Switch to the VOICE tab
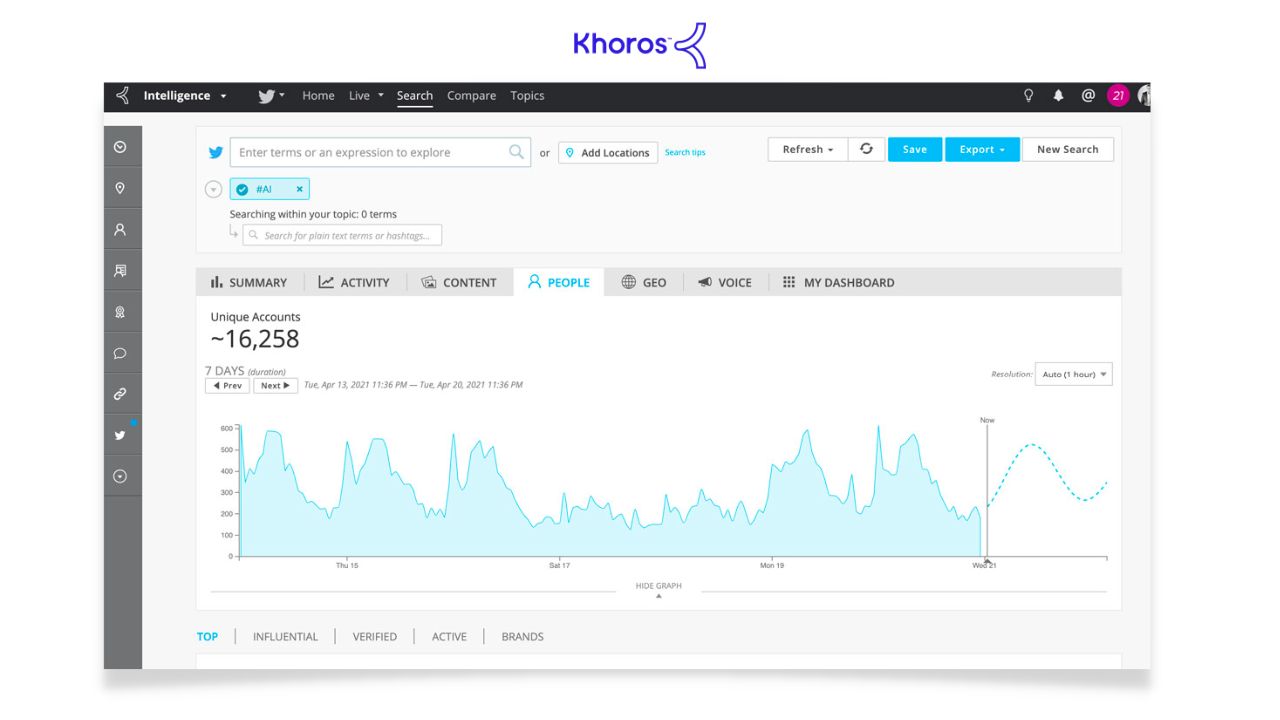 [x=725, y=282]
